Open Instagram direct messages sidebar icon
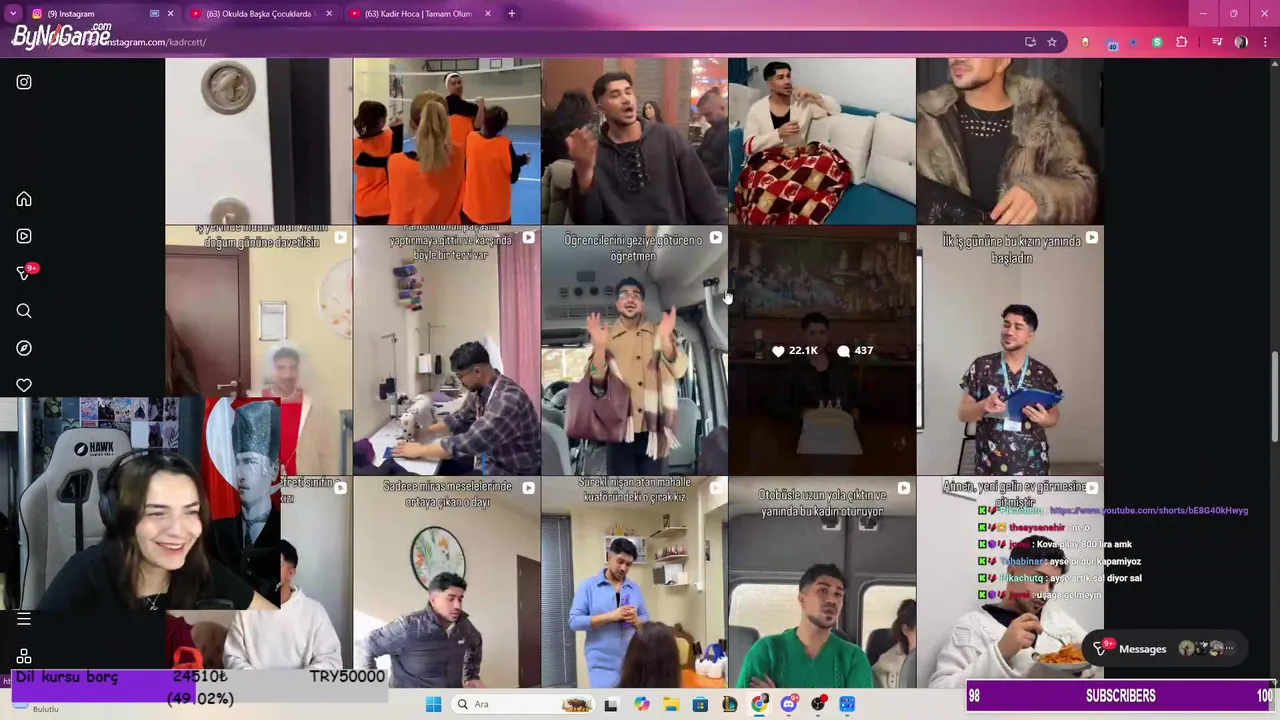The width and height of the screenshot is (1280, 720). [25, 272]
